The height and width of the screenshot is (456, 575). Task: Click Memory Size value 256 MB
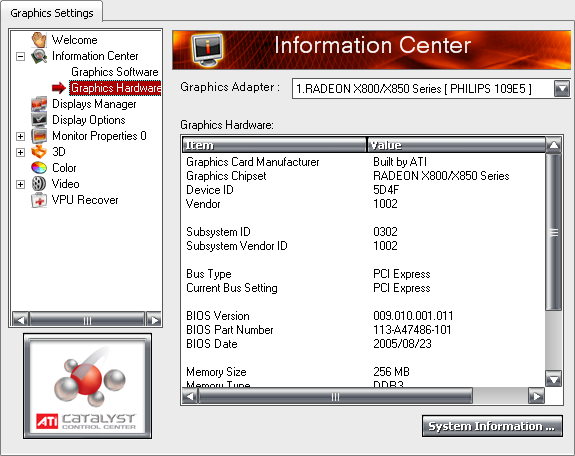pyautogui.click(x=391, y=372)
